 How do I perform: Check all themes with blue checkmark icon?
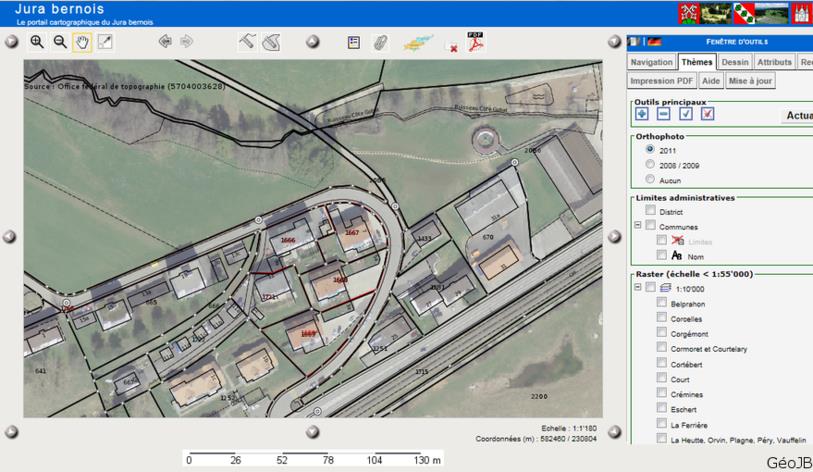click(685, 114)
